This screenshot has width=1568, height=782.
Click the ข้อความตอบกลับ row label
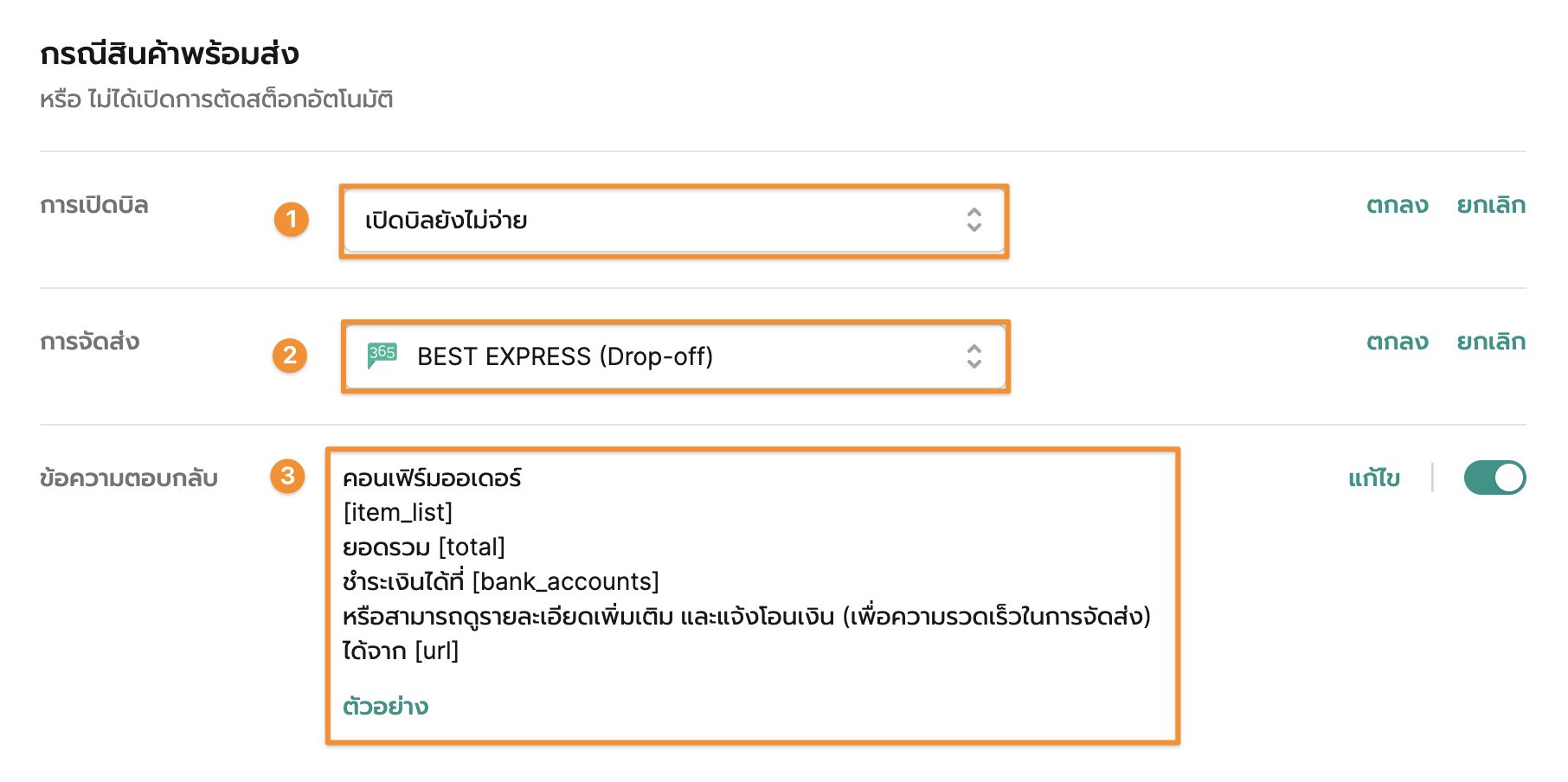click(x=129, y=478)
